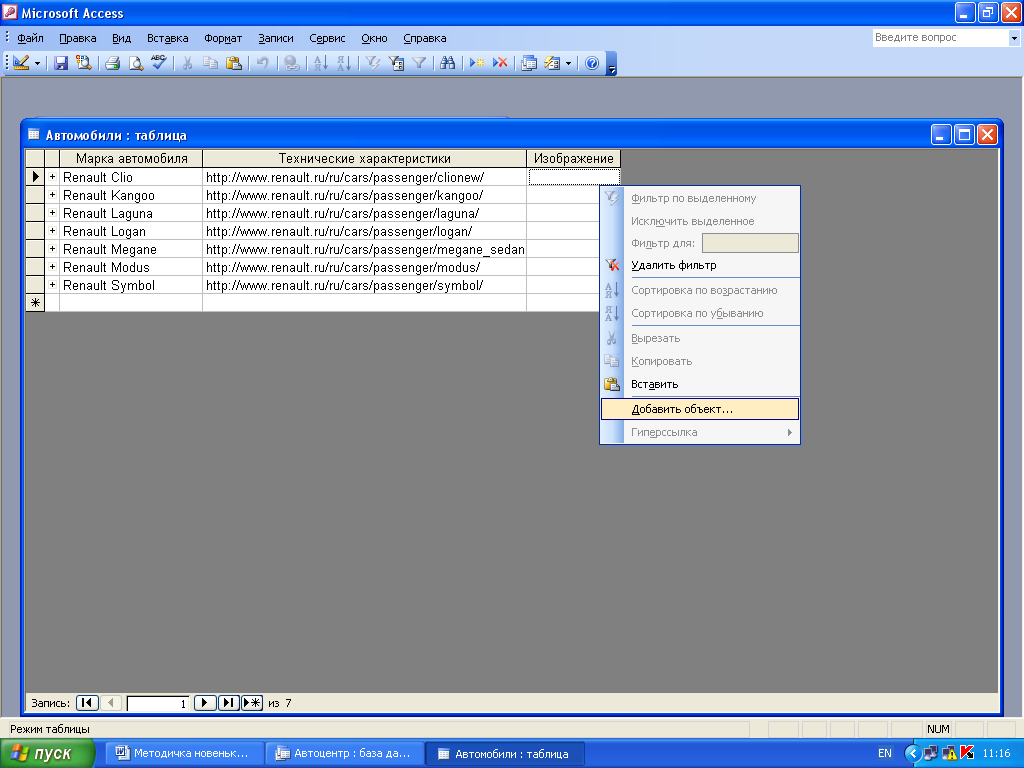Click the record number field
The height and width of the screenshot is (768, 1024).
(158, 703)
